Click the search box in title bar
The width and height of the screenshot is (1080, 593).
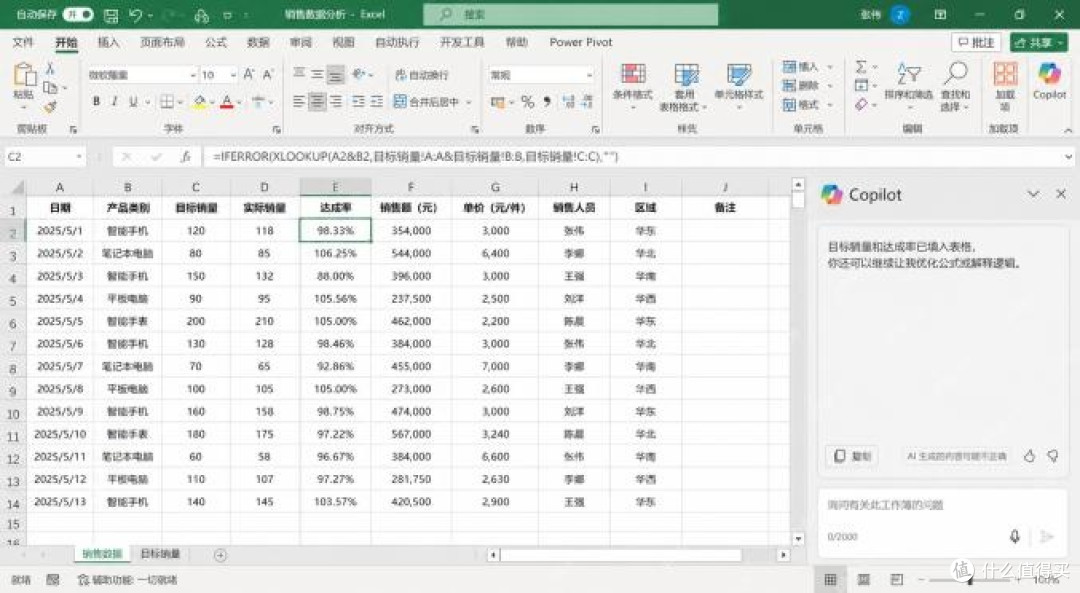pyautogui.click(x=570, y=14)
